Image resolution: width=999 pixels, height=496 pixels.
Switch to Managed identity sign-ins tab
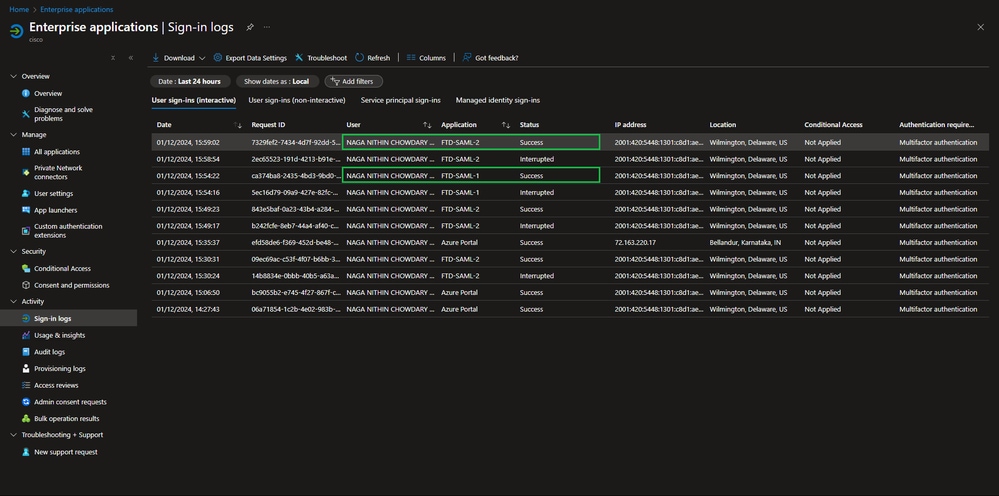[x=498, y=100]
